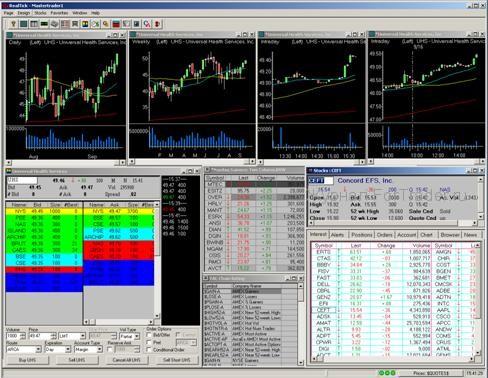Click the Buy UHS button
Viewport: 488px width, 378px height.
pos(27,360)
